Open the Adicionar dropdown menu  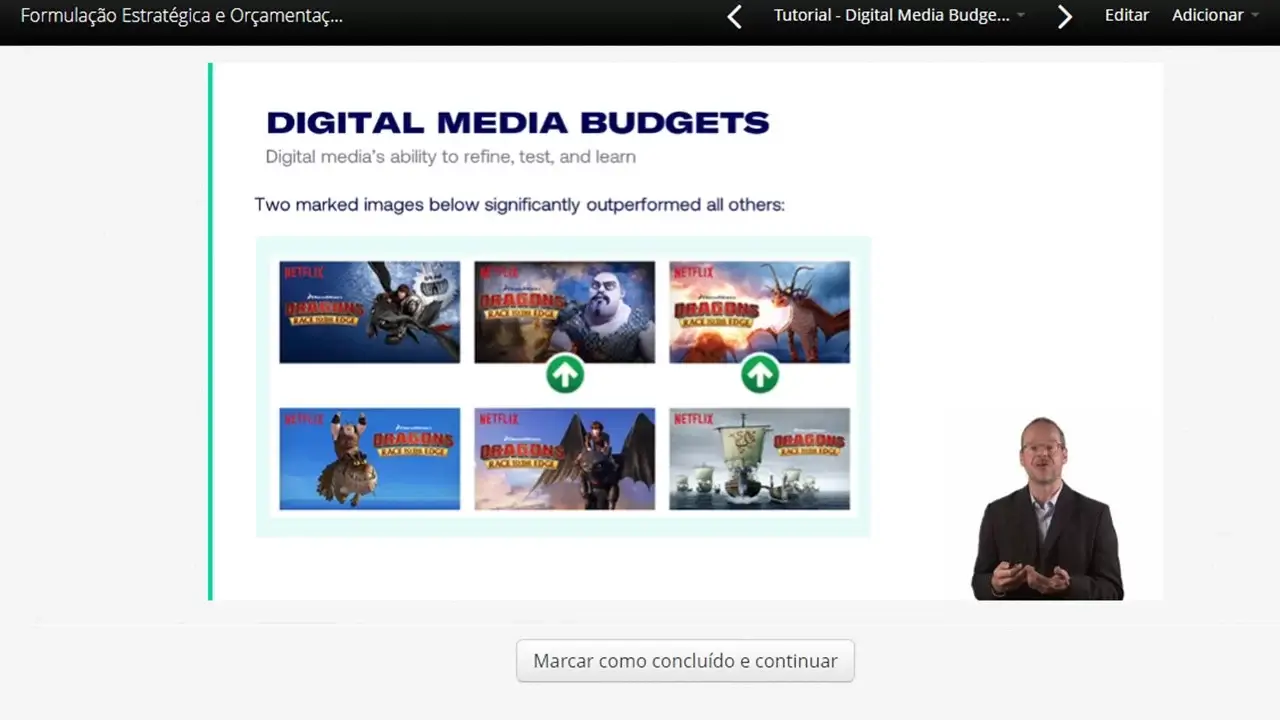[x=1215, y=15]
